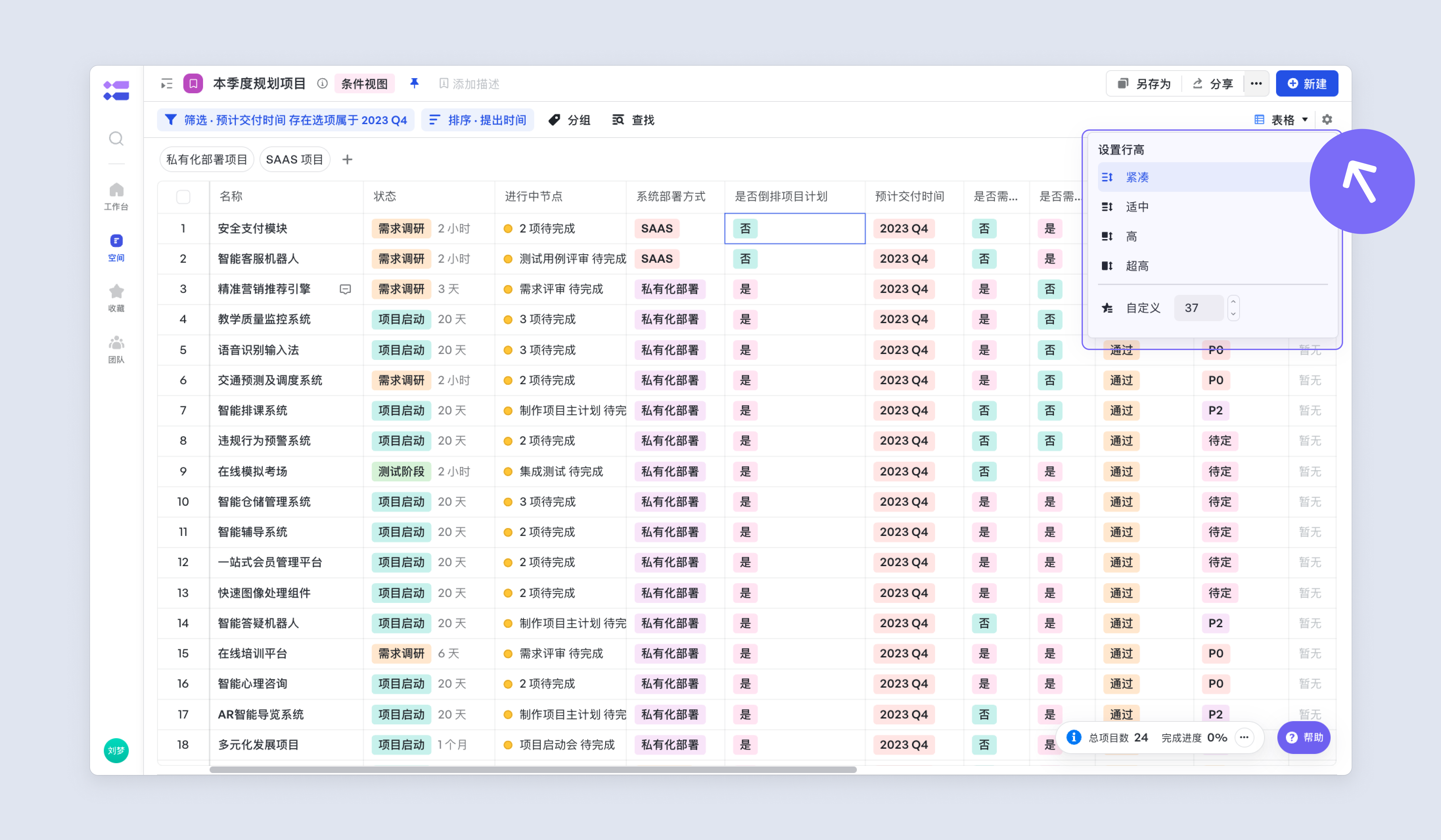
Task: Open the more options ellipsis in header
Action: coord(1256,83)
